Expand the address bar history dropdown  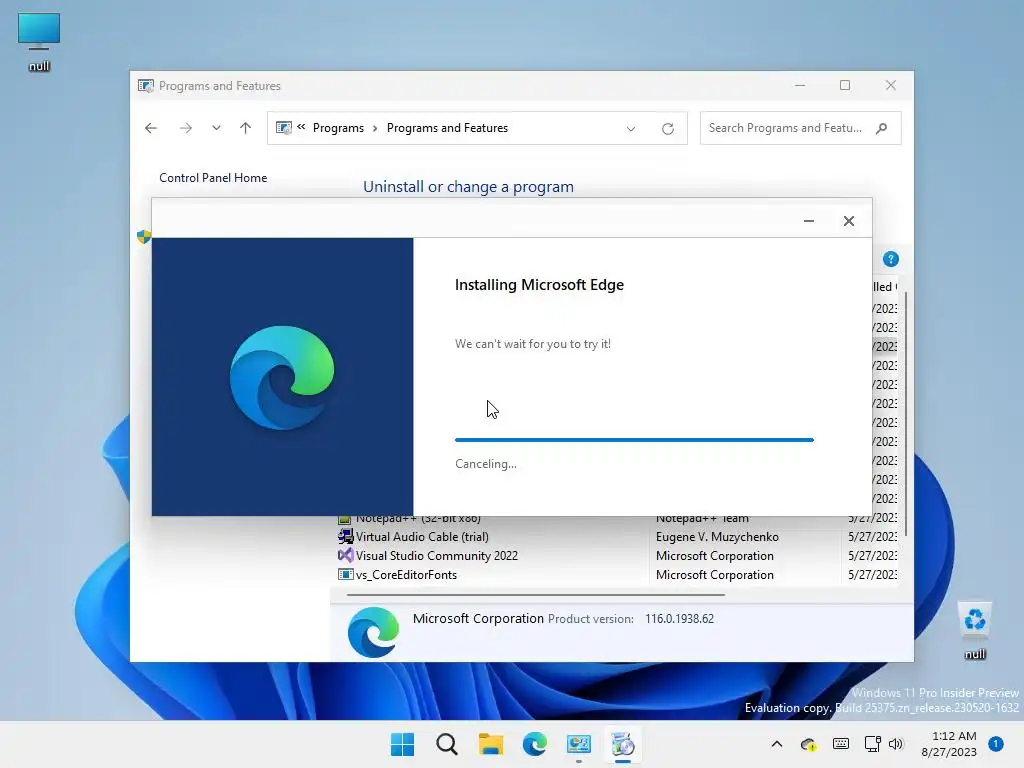(631, 129)
